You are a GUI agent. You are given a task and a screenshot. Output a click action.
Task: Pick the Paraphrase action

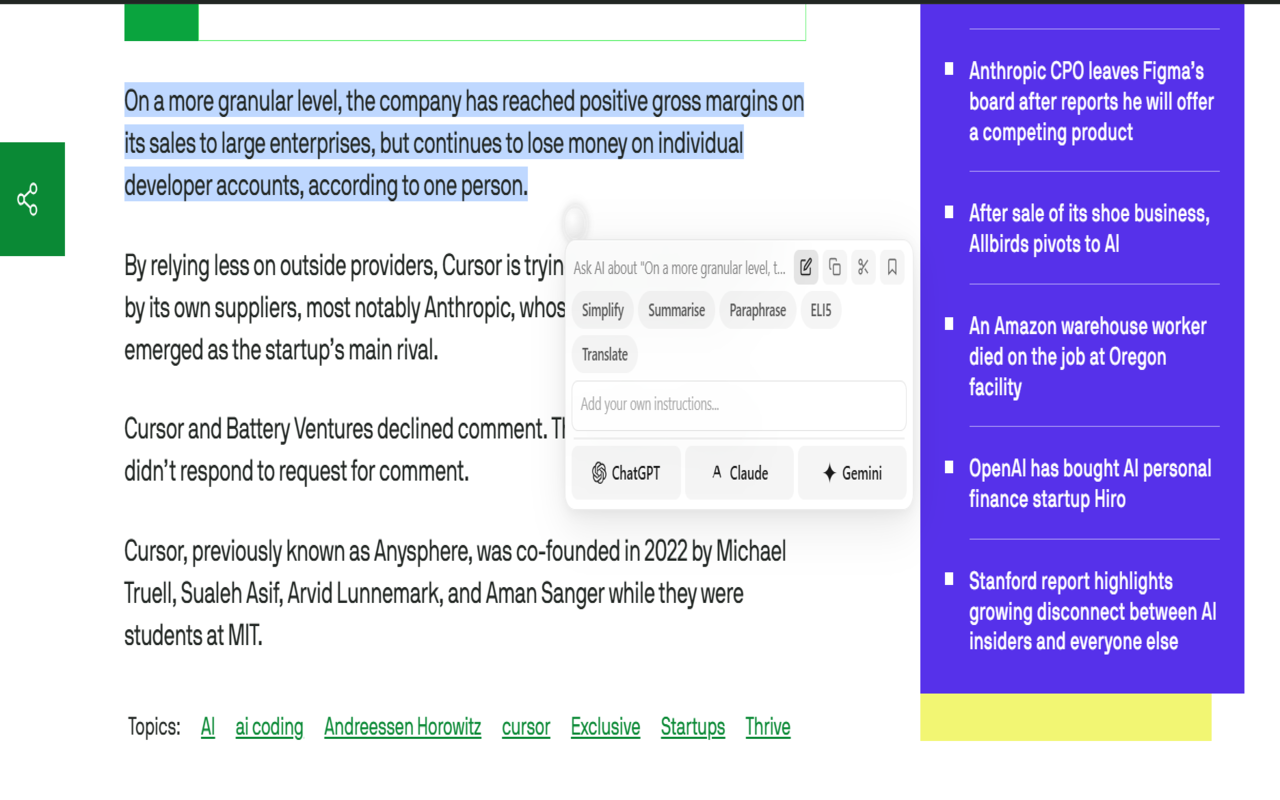click(x=758, y=310)
